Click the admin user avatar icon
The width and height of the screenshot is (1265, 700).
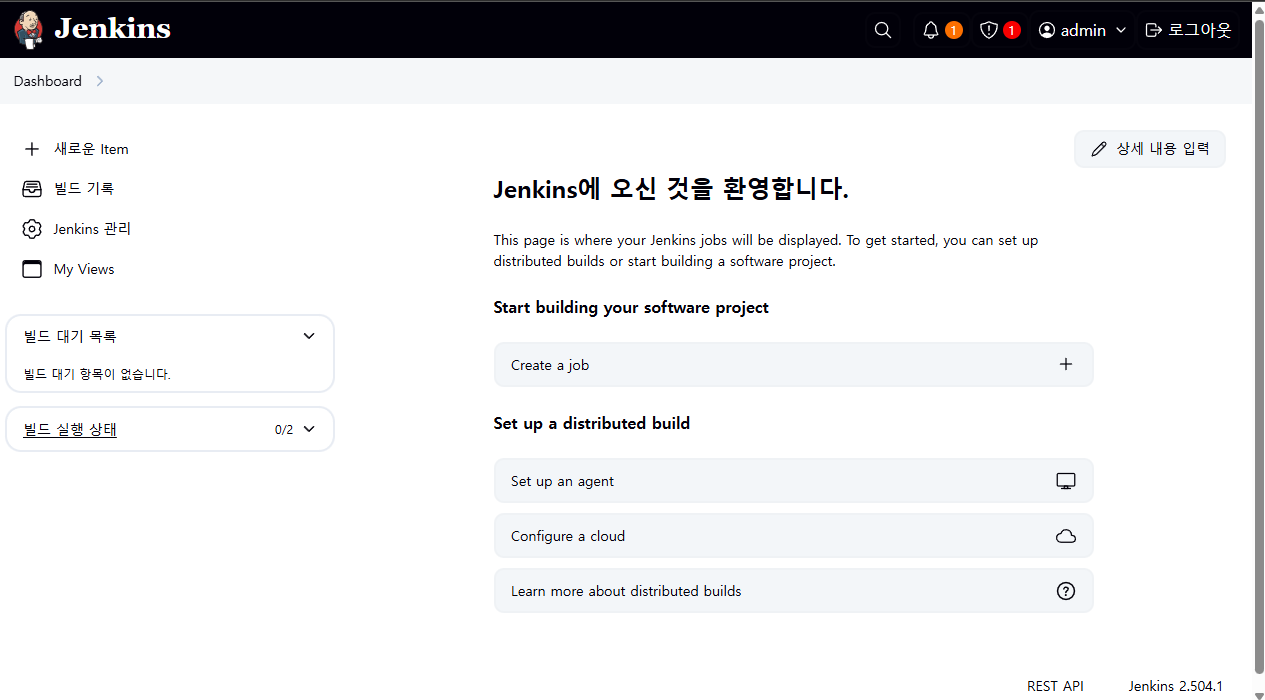click(x=1047, y=30)
